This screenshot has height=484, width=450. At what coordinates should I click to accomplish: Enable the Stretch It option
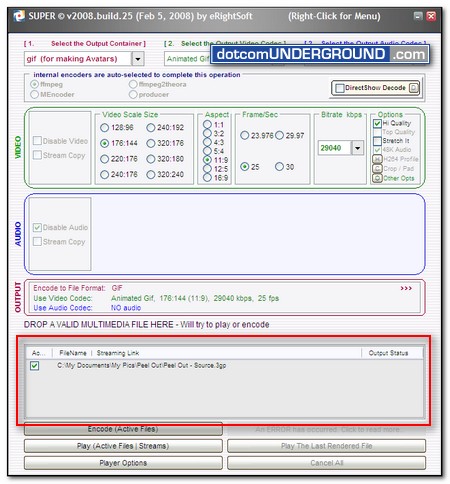pos(377,141)
